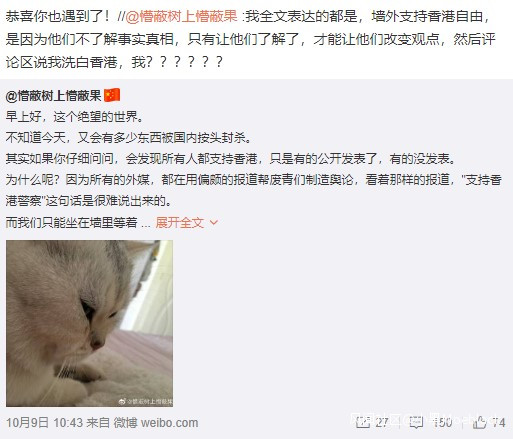Image resolution: width=513 pixels, height=439 pixels.
Task: Like the post with the thumbs-up icon
Action: coord(480,422)
